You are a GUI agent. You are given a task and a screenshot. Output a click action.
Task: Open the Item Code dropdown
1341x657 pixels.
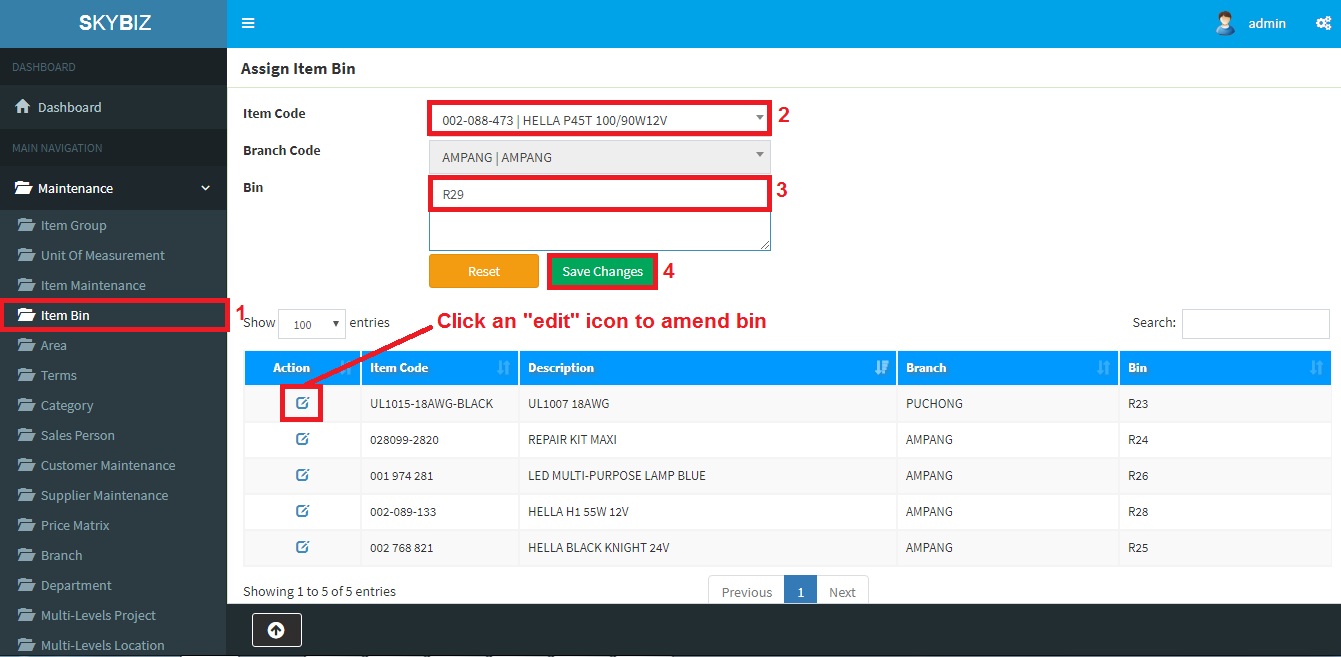click(x=599, y=120)
